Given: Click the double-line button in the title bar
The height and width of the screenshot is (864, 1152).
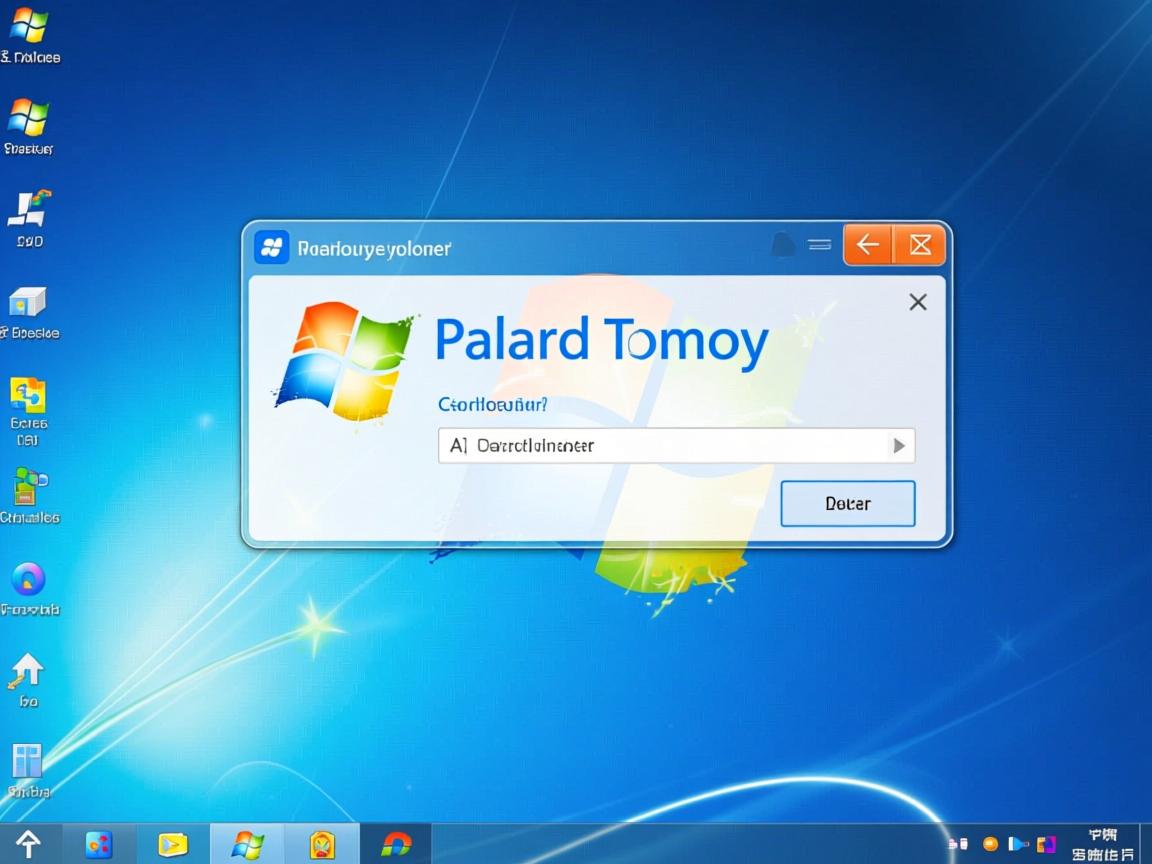Looking at the screenshot, I should click(820, 245).
